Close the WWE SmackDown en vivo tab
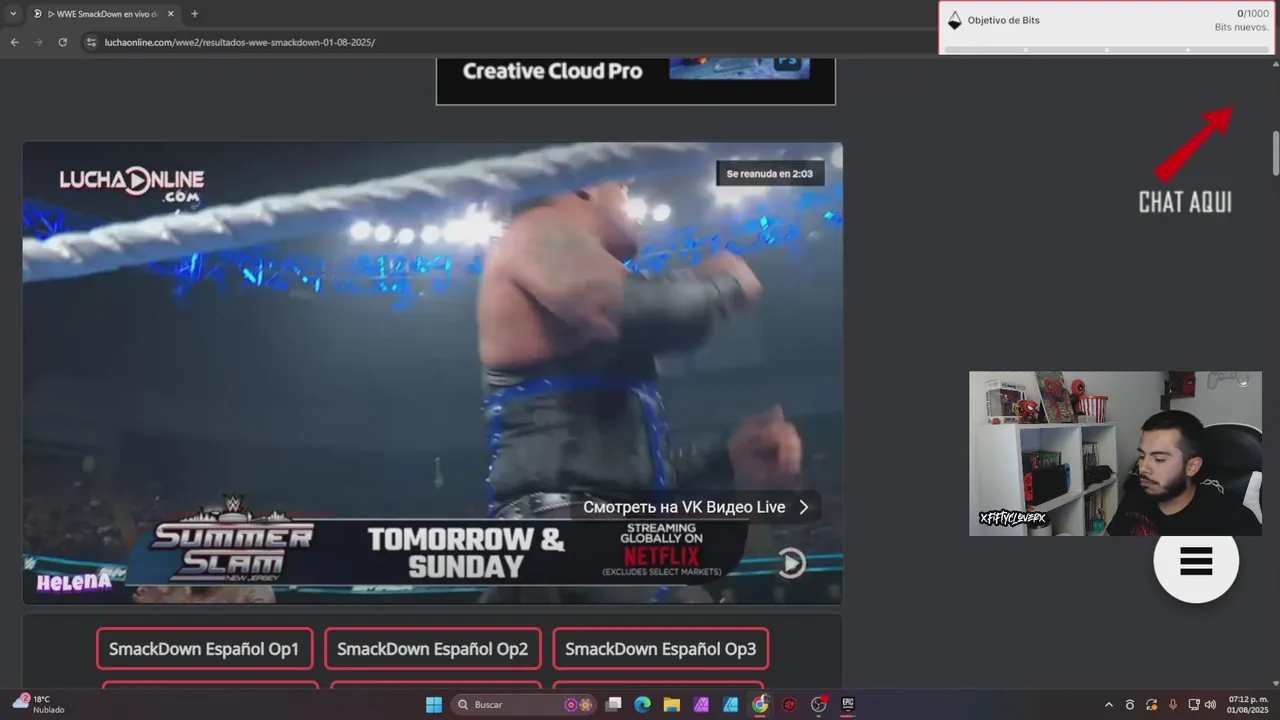 coord(171,14)
